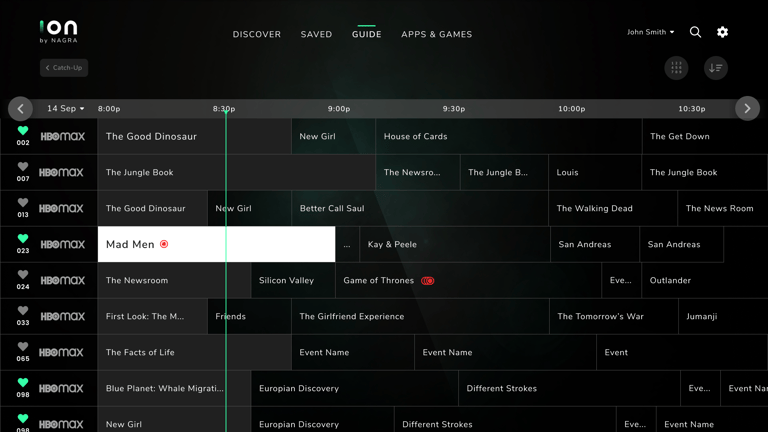Screen dimensions: 768x432
Task: Select the HBO Max logo for channel 065
Action: click(x=61, y=353)
